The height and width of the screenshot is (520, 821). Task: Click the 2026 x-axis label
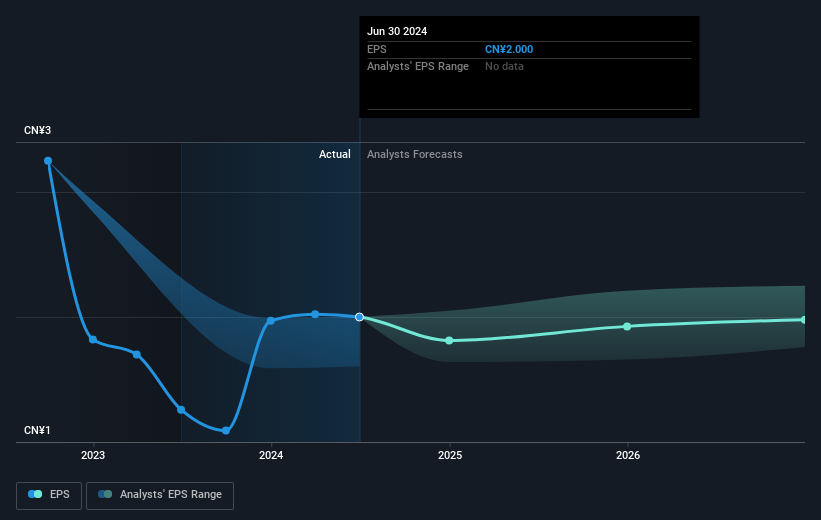tap(628, 455)
